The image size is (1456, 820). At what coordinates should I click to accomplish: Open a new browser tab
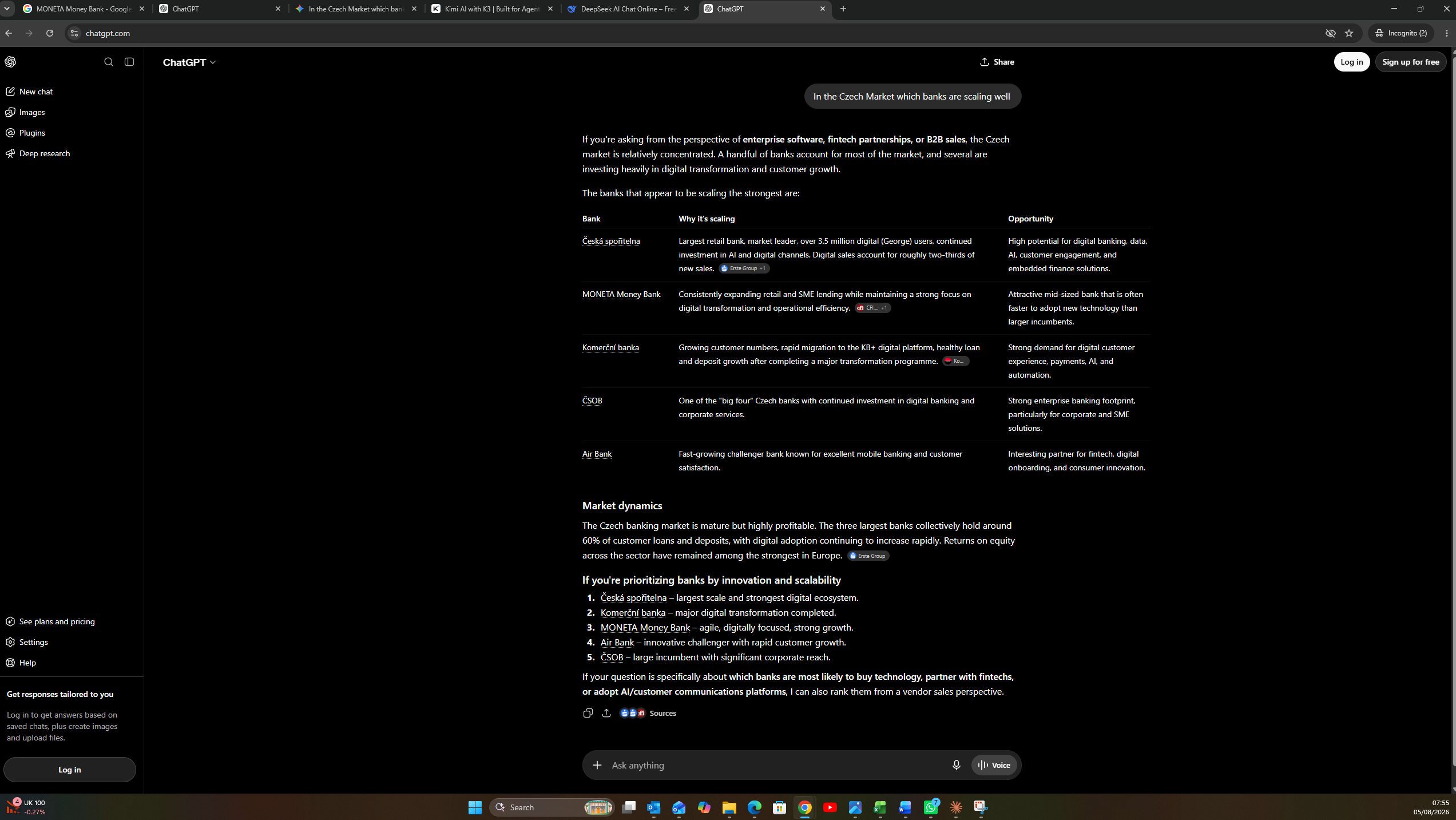tap(843, 9)
